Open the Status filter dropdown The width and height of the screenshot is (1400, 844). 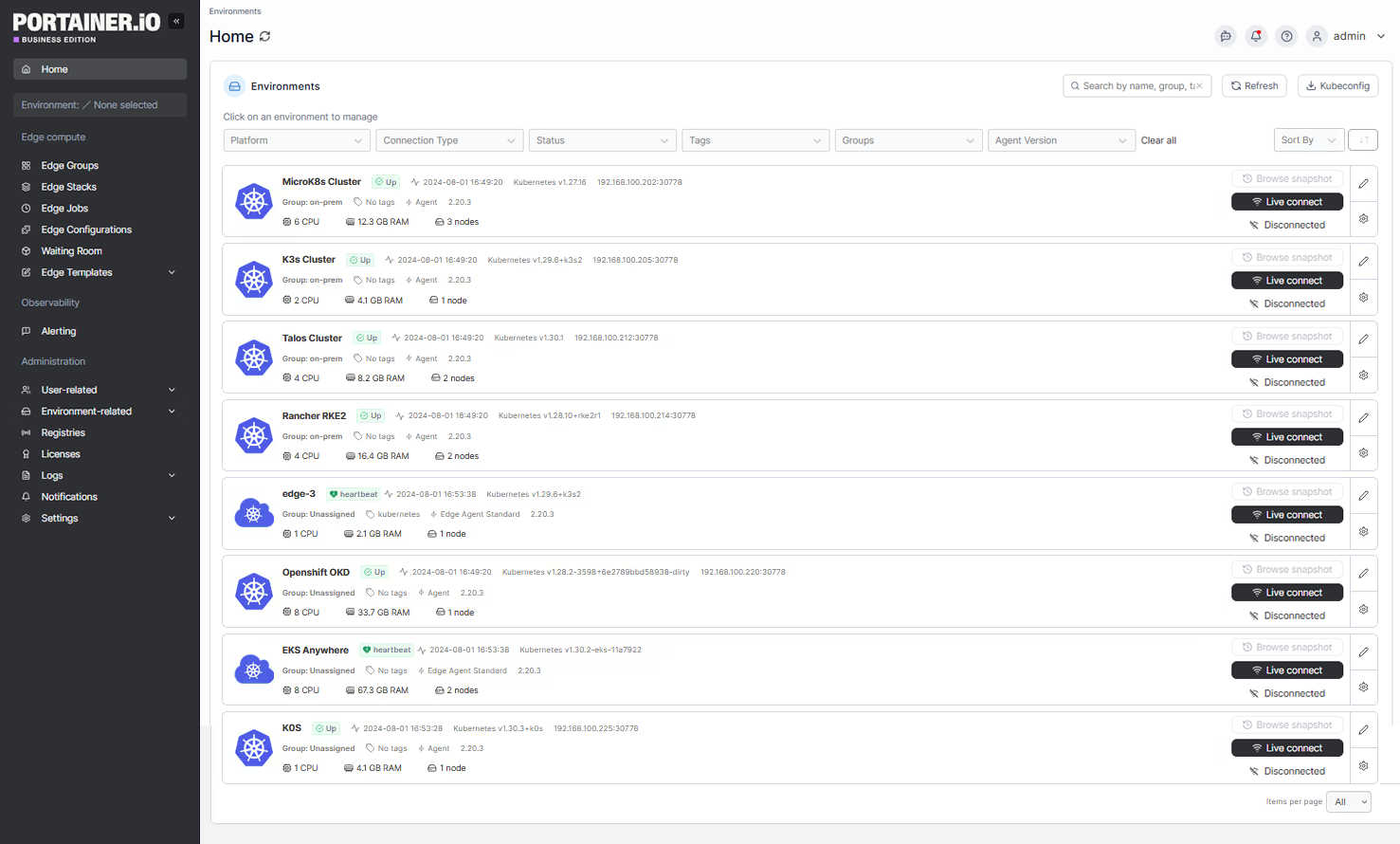pos(602,140)
